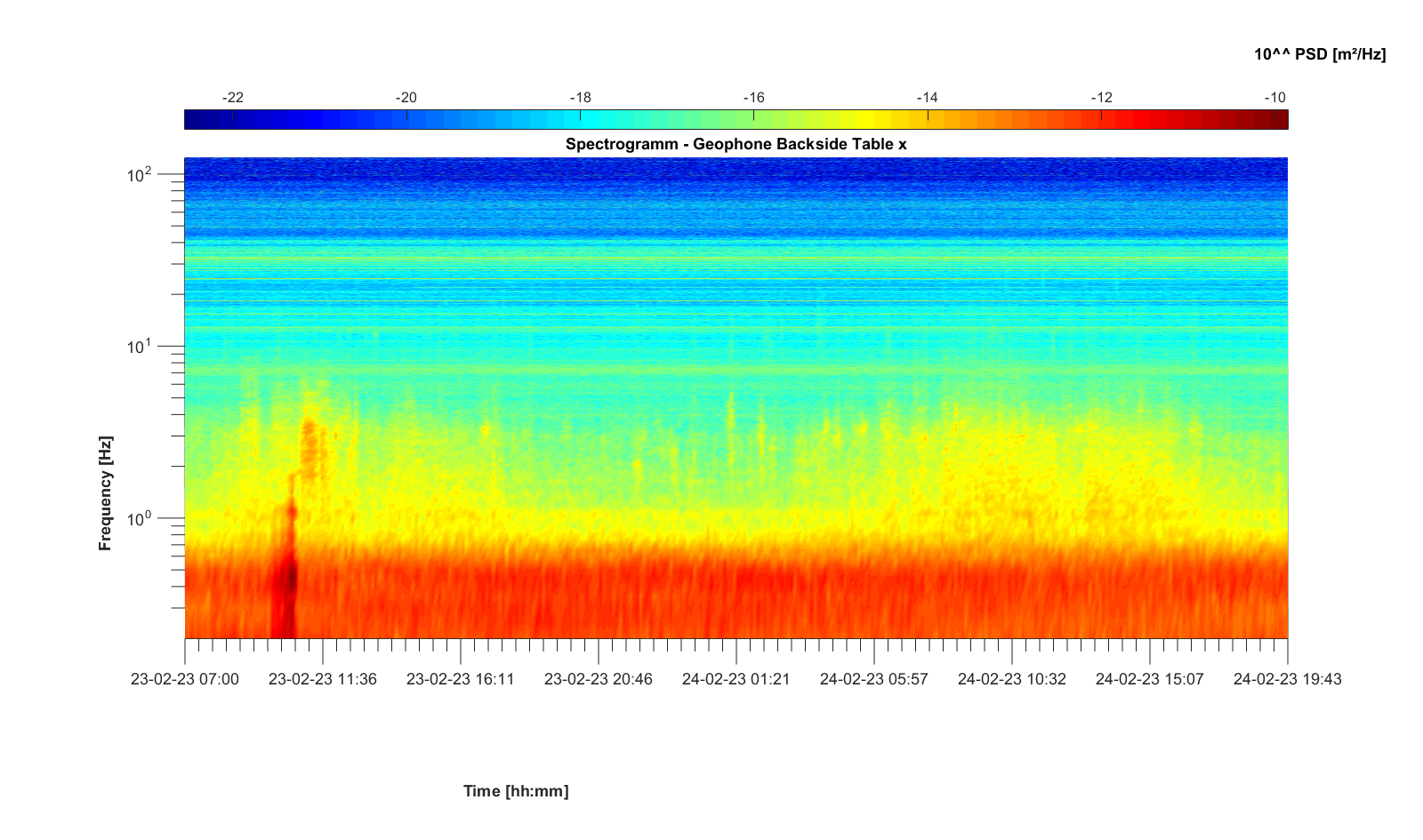Click the 'Time [hh:mm]' x-axis label

pyautogui.click(x=516, y=790)
